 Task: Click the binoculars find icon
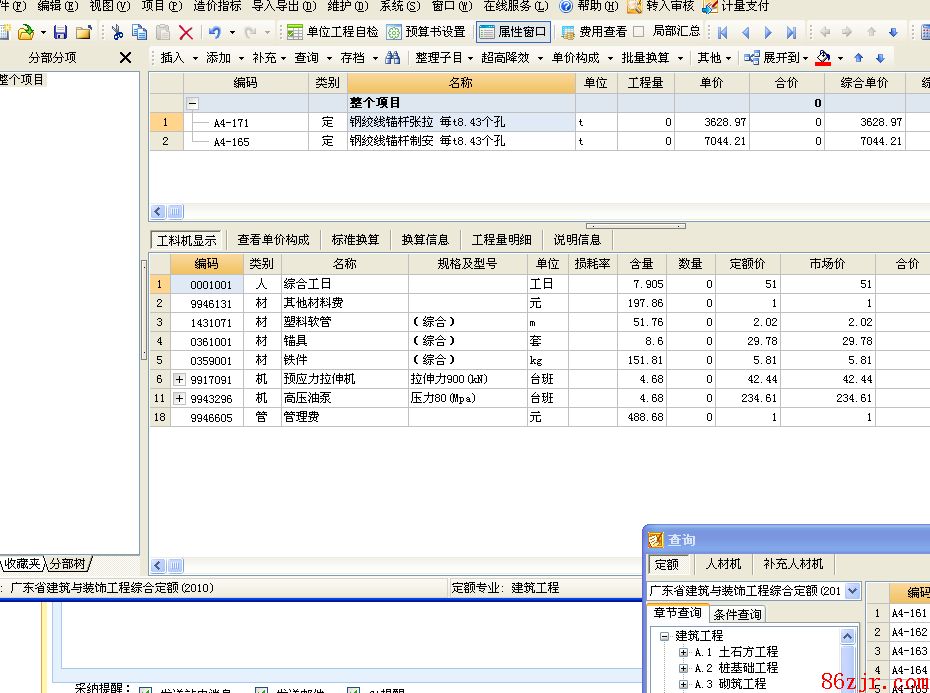coord(393,58)
